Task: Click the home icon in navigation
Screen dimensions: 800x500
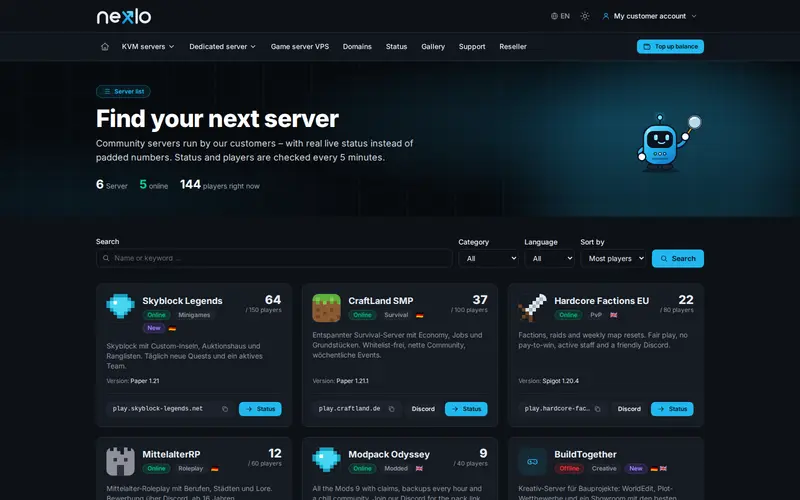Action: coord(105,46)
